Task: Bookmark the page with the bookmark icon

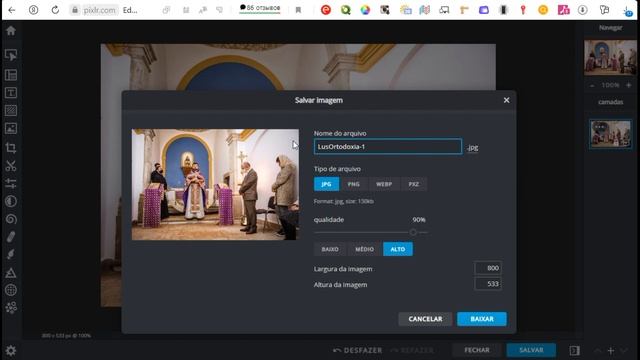Action: pos(298,10)
